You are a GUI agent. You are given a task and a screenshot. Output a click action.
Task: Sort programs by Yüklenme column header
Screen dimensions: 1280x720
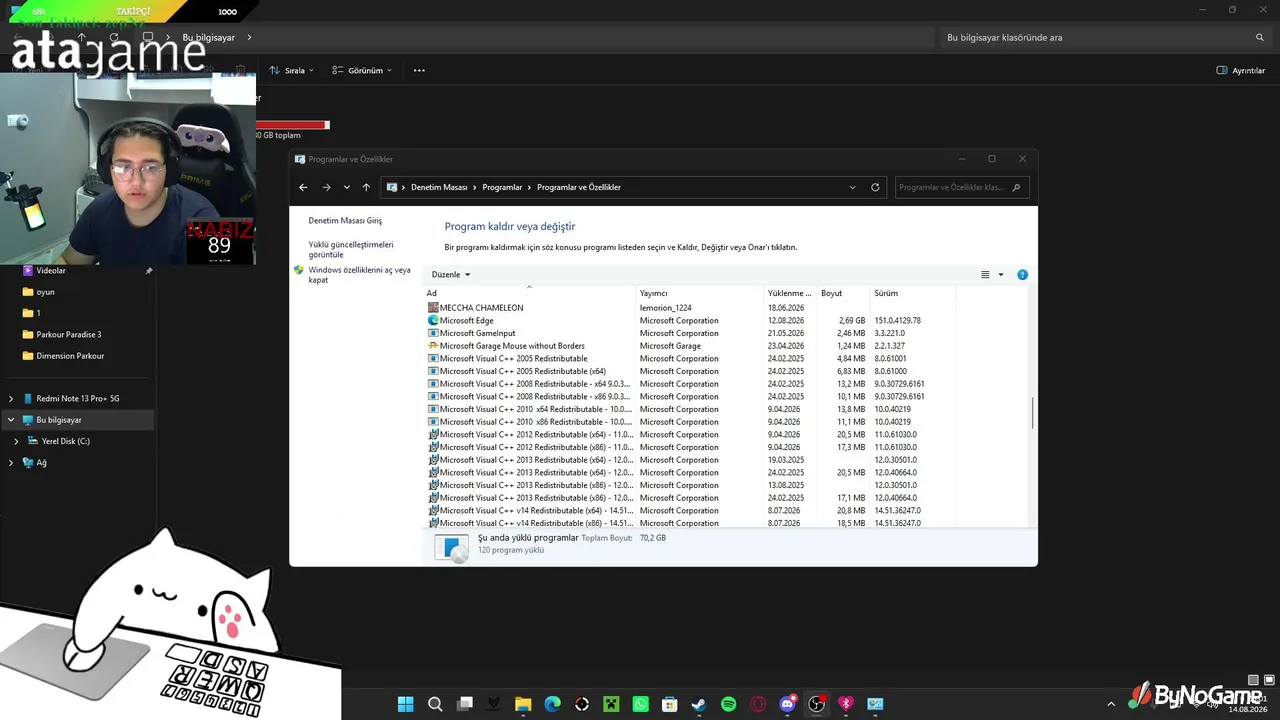pos(791,293)
